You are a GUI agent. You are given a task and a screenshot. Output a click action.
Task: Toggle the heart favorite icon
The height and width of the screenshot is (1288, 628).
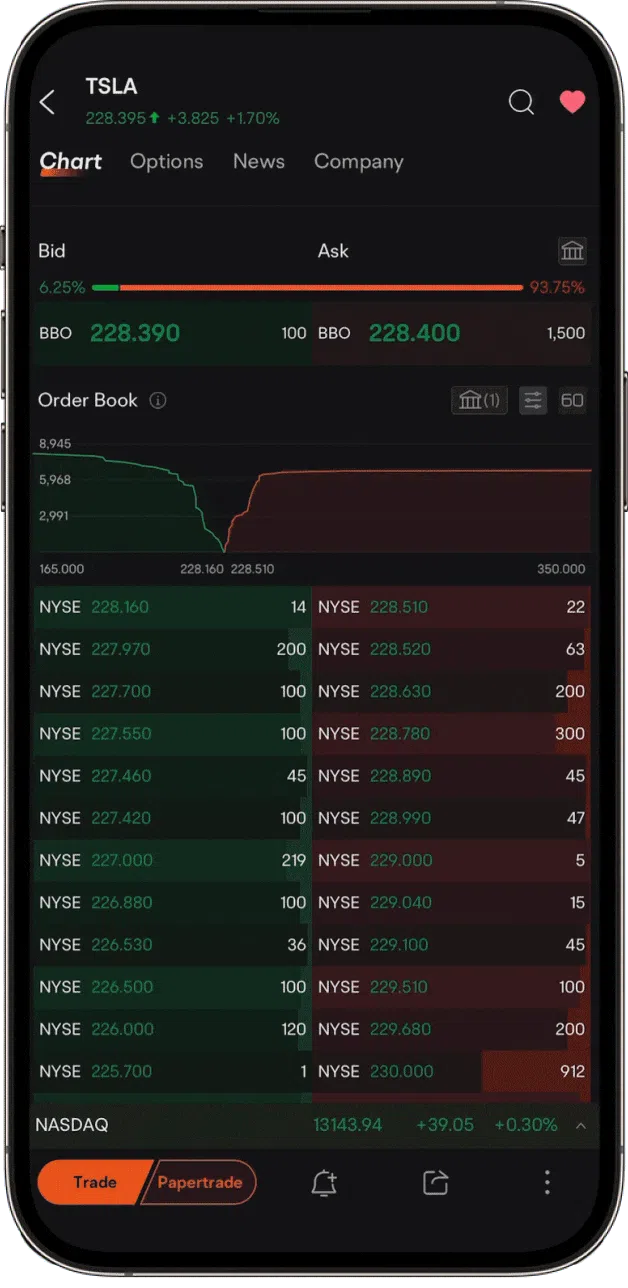click(572, 102)
